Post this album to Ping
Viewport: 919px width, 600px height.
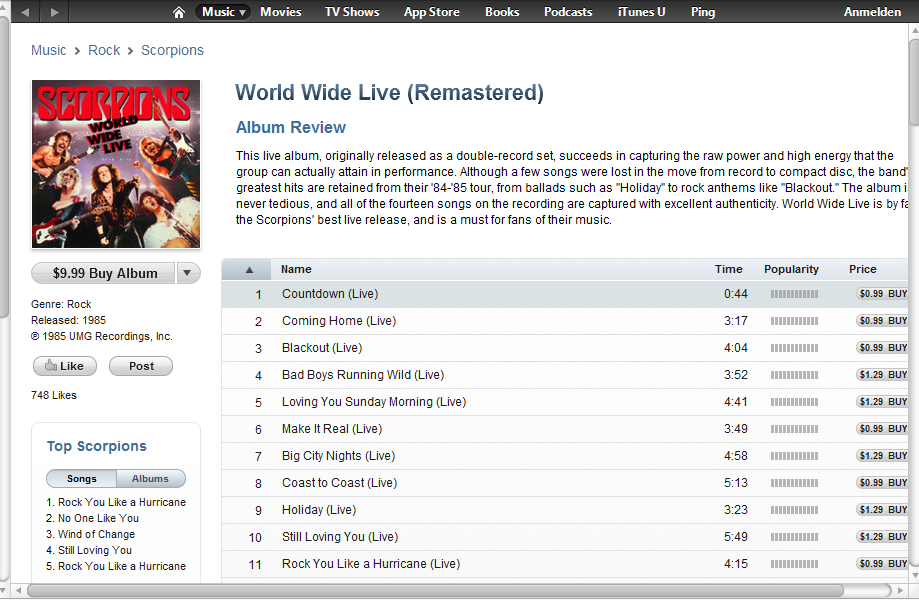pyautogui.click(x=141, y=366)
